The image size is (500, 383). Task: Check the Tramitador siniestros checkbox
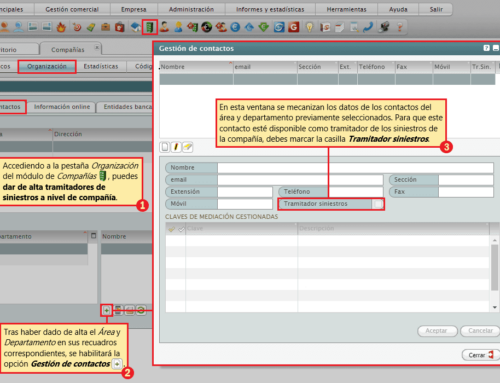[x=378, y=204]
